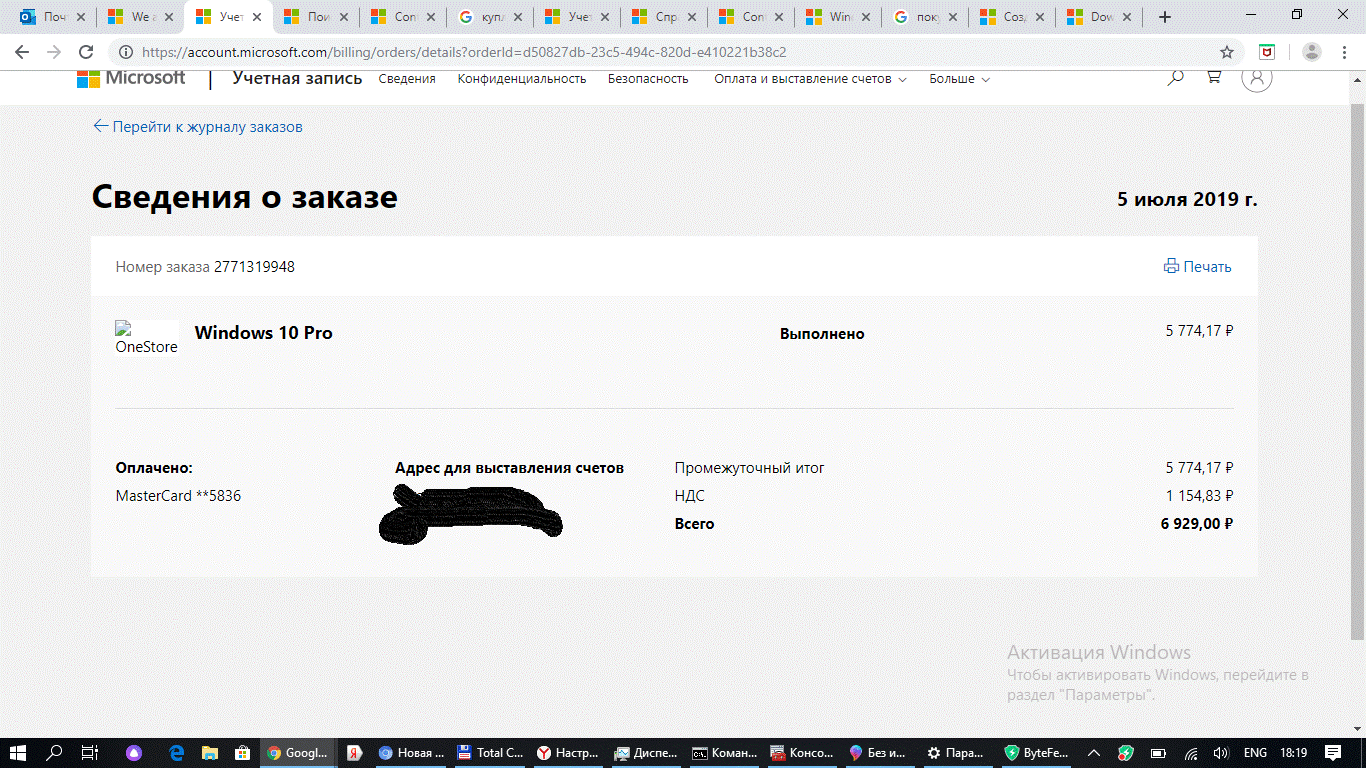
Task: Open network Wi-Fi tray icon
Action: click(1190, 752)
